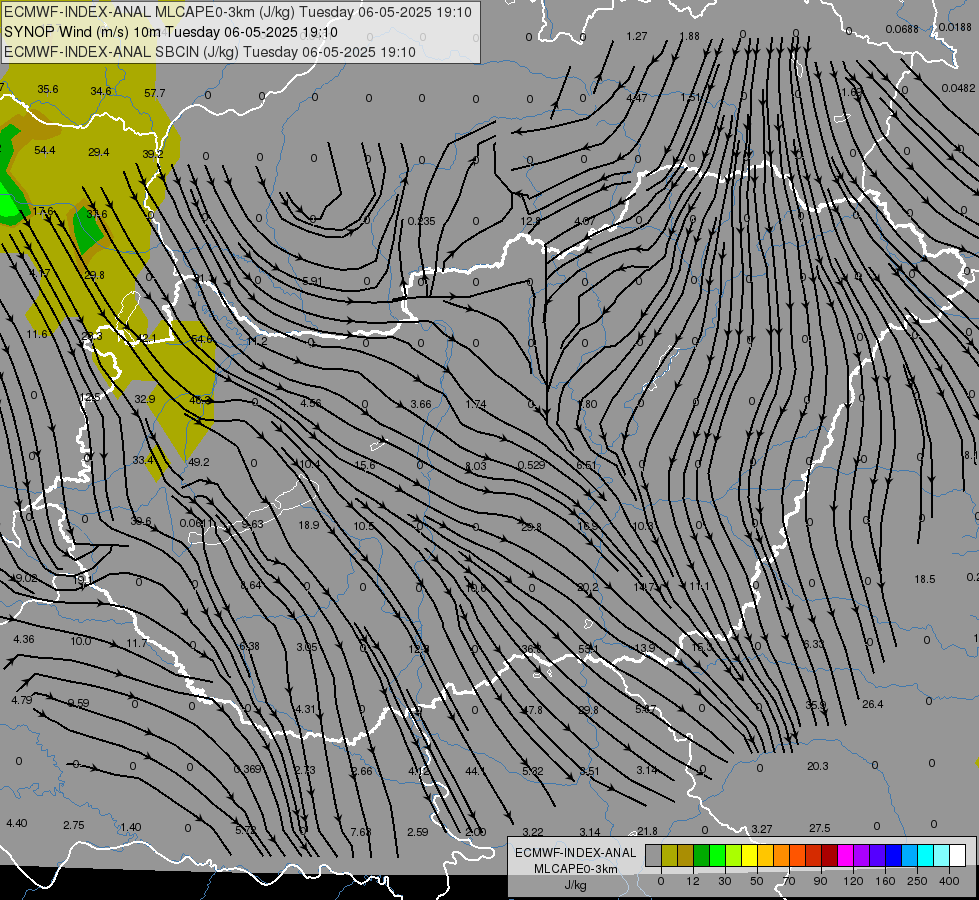Click the map value 34.6

coord(101,91)
